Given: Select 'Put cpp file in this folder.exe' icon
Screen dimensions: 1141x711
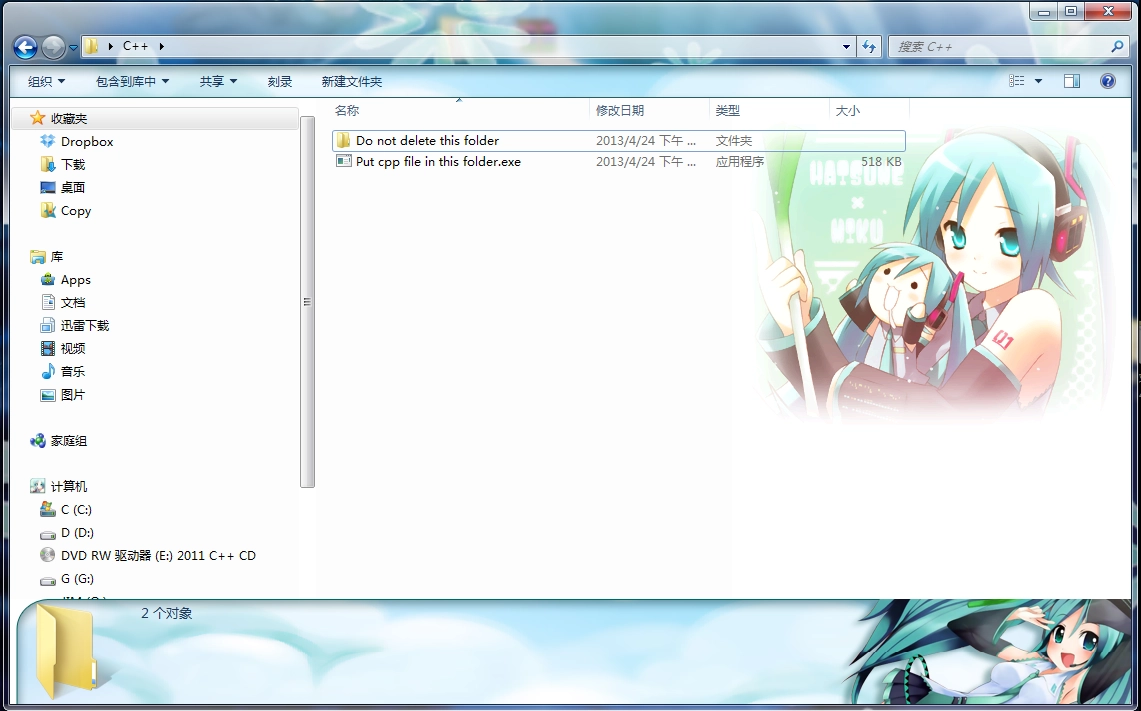Looking at the screenshot, I should (343, 162).
